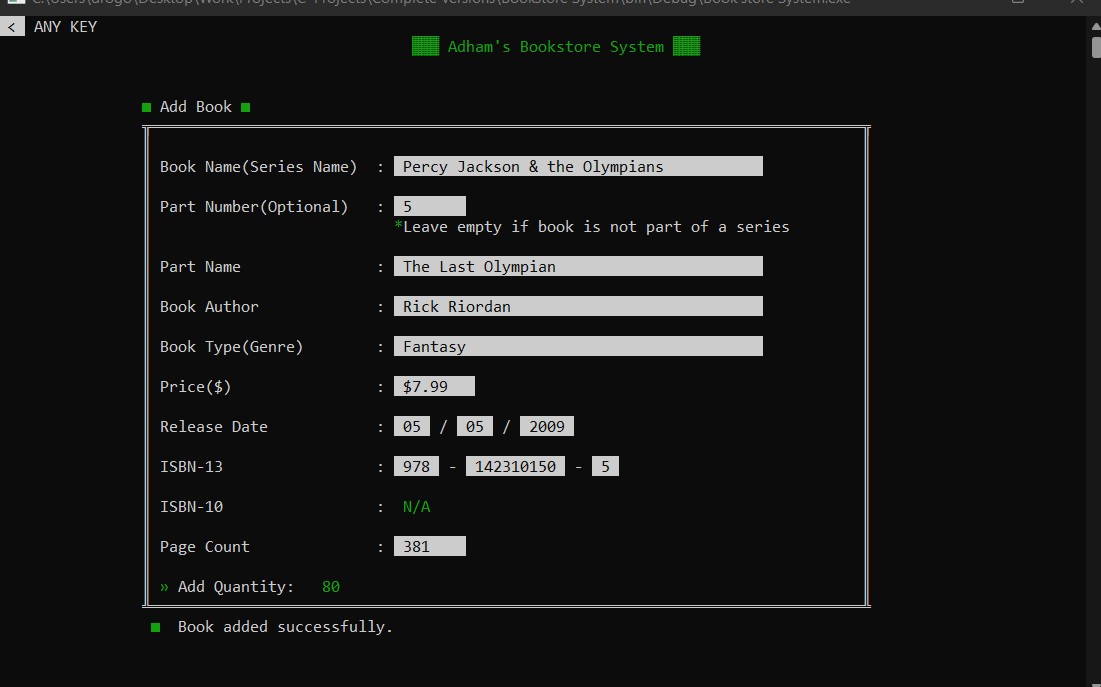This screenshot has width=1101, height=687.
Task: Select the Part Number field containing 5
Action: (430, 207)
